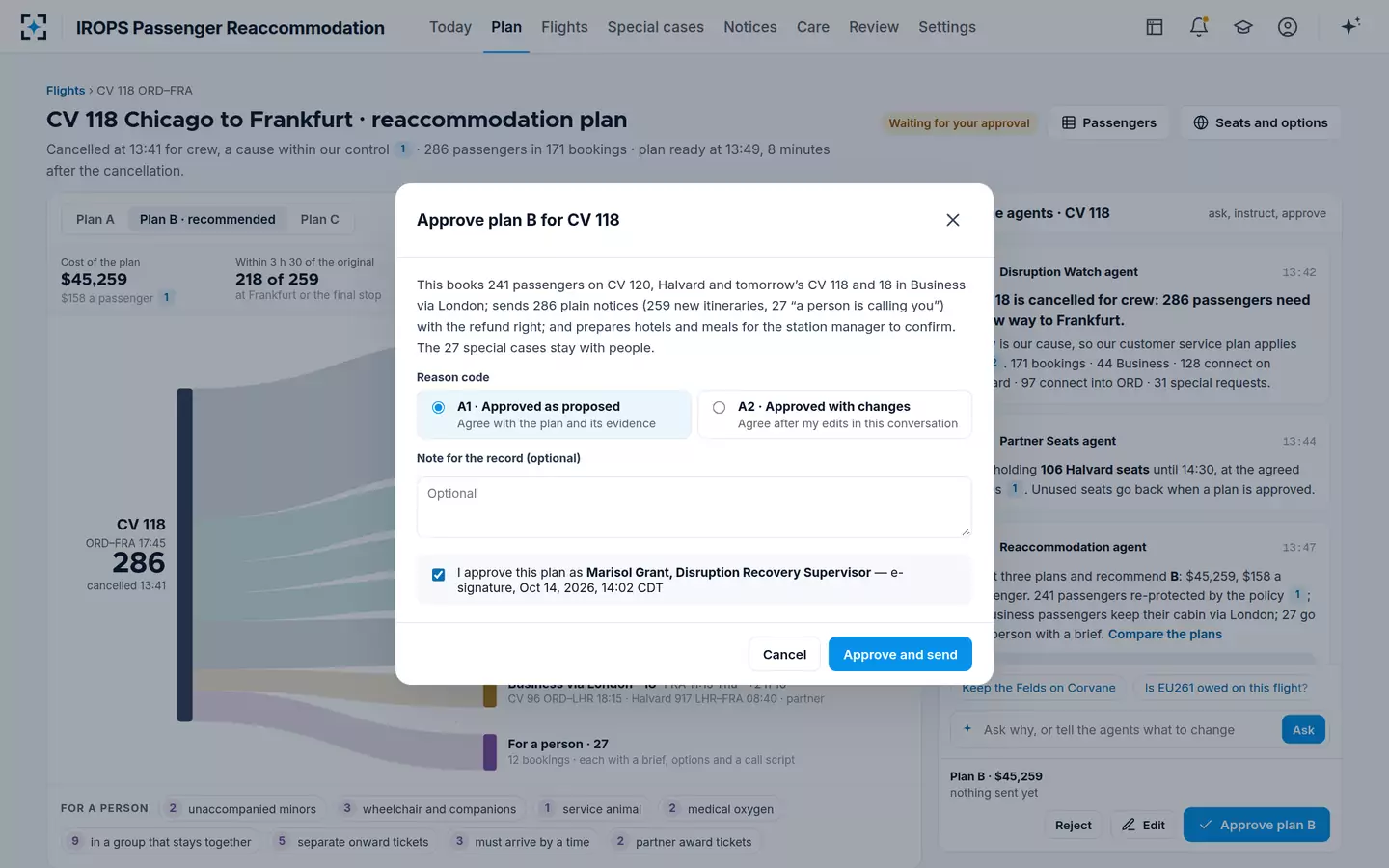Switch to Plan C tab
Viewport: 1389px width, 868px height.
[x=319, y=219]
